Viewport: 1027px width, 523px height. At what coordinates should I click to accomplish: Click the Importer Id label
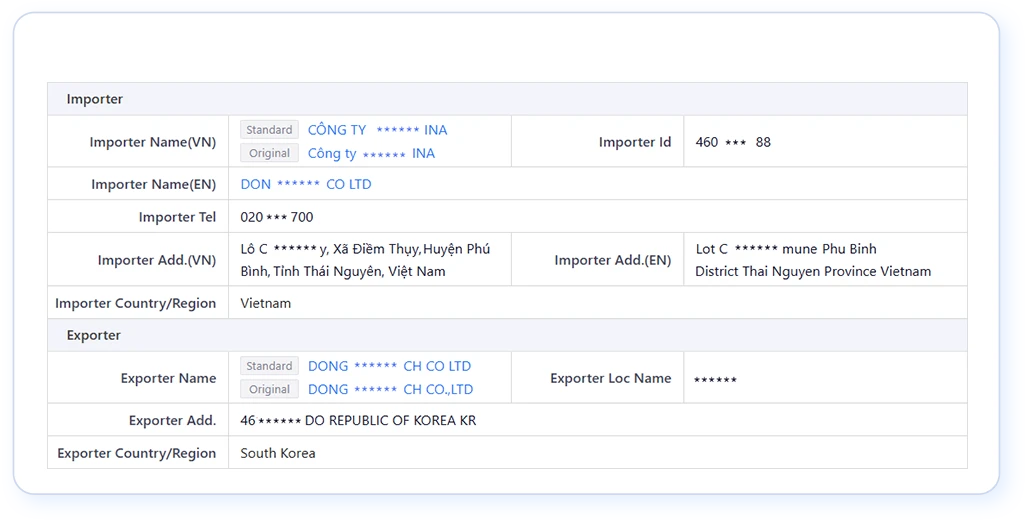click(635, 142)
